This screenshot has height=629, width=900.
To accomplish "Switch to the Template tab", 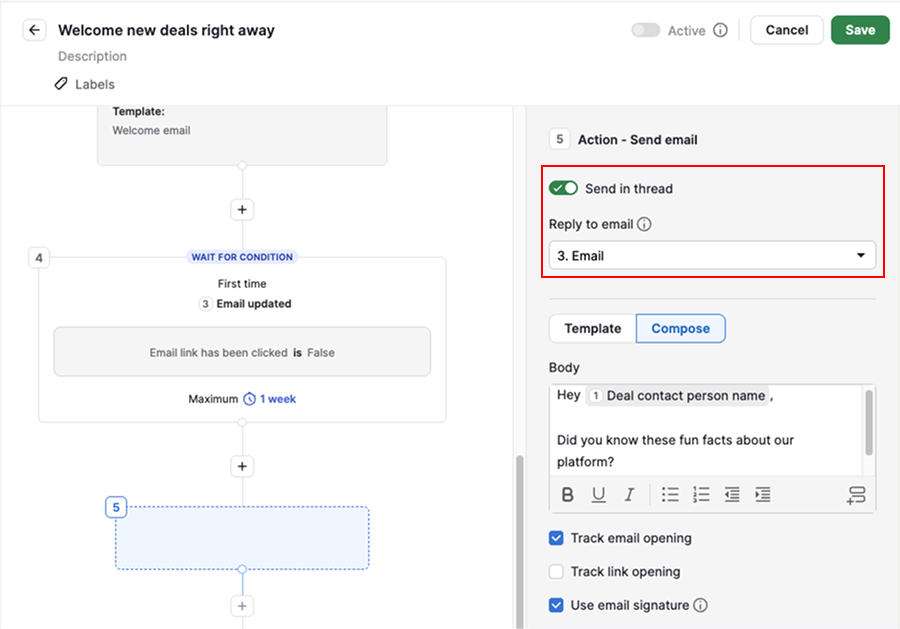I will (592, 328).
